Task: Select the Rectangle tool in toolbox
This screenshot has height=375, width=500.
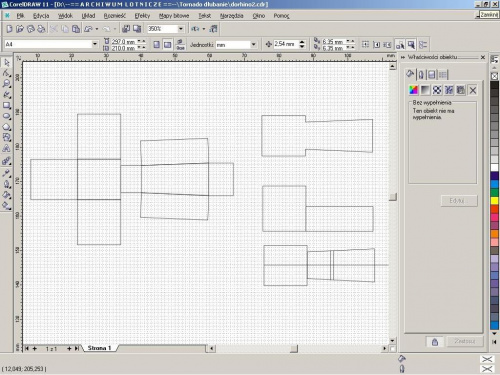Action: click(x=7, y=105)
